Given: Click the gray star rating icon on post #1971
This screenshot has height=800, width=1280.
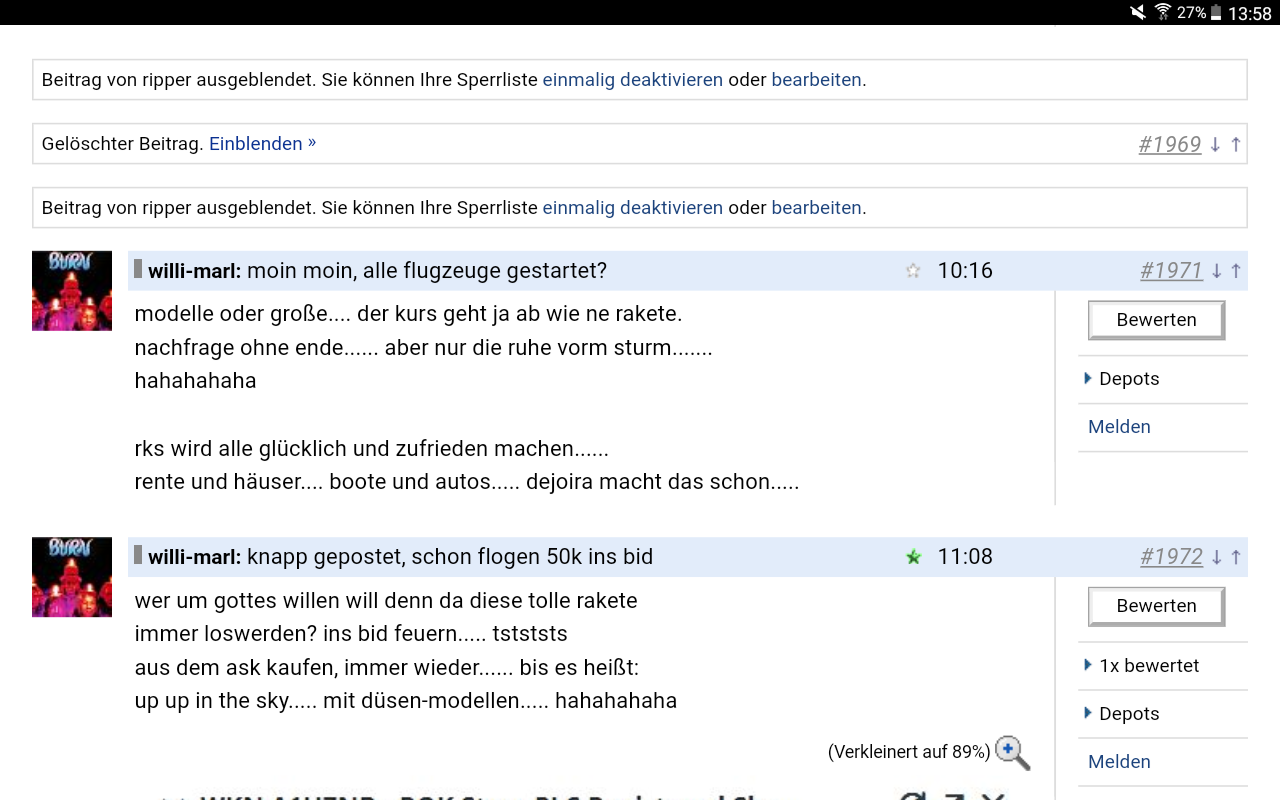Looking at the screenshot, I should click(x=912, y=270).
